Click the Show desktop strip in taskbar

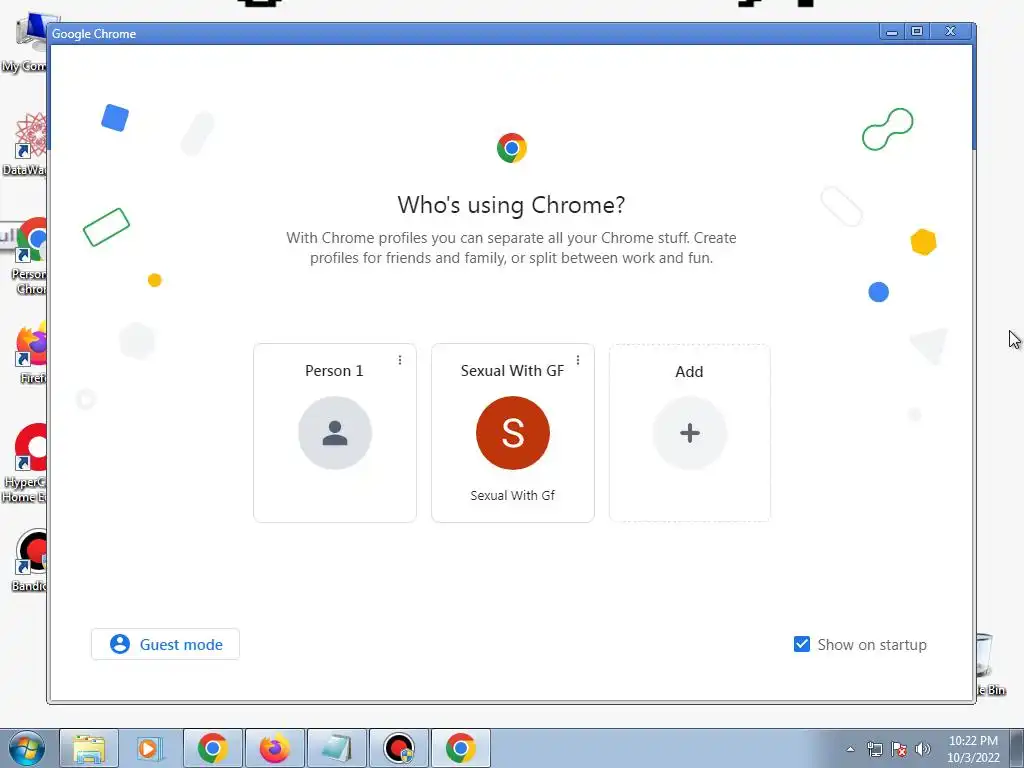(1017, 748)
